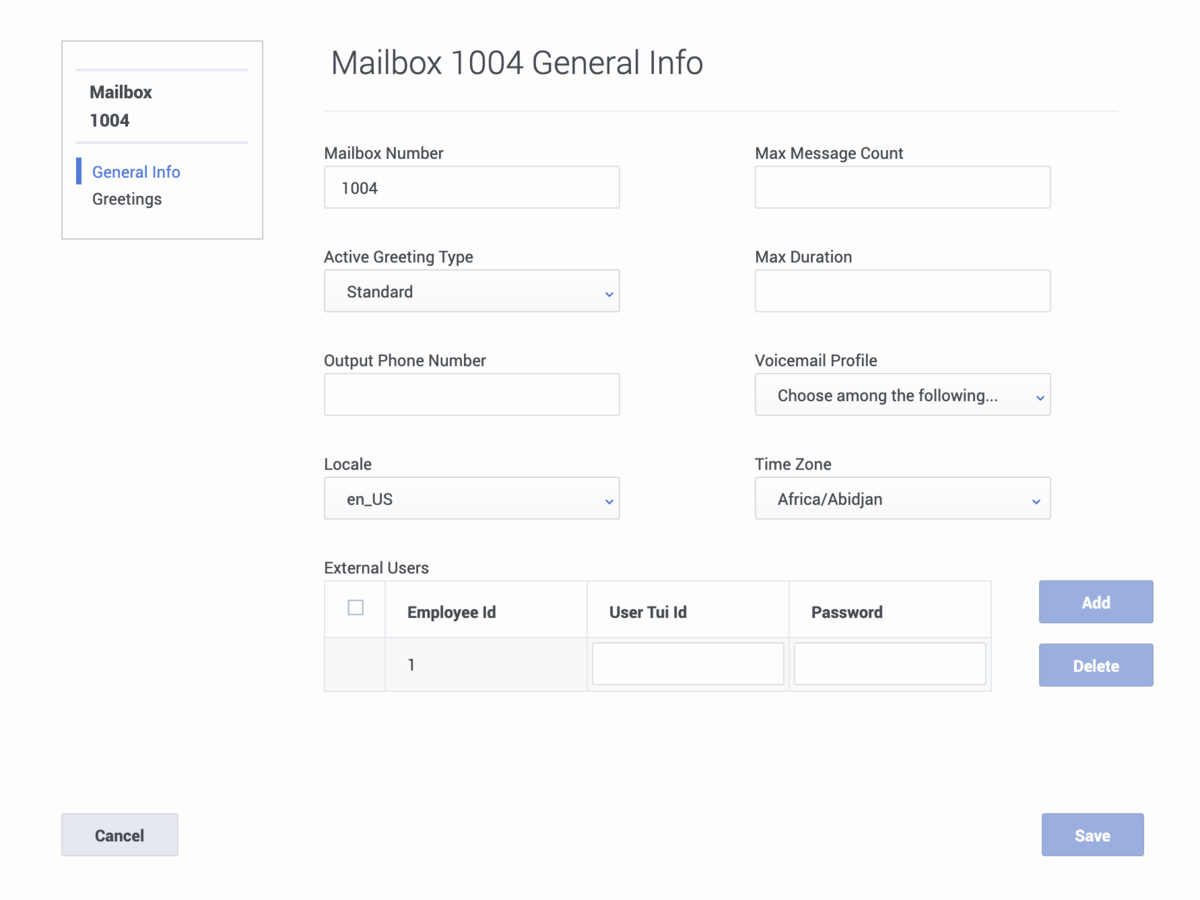Open the General Info section
The width and height of the screenshot is (1200, 900).
136,172
